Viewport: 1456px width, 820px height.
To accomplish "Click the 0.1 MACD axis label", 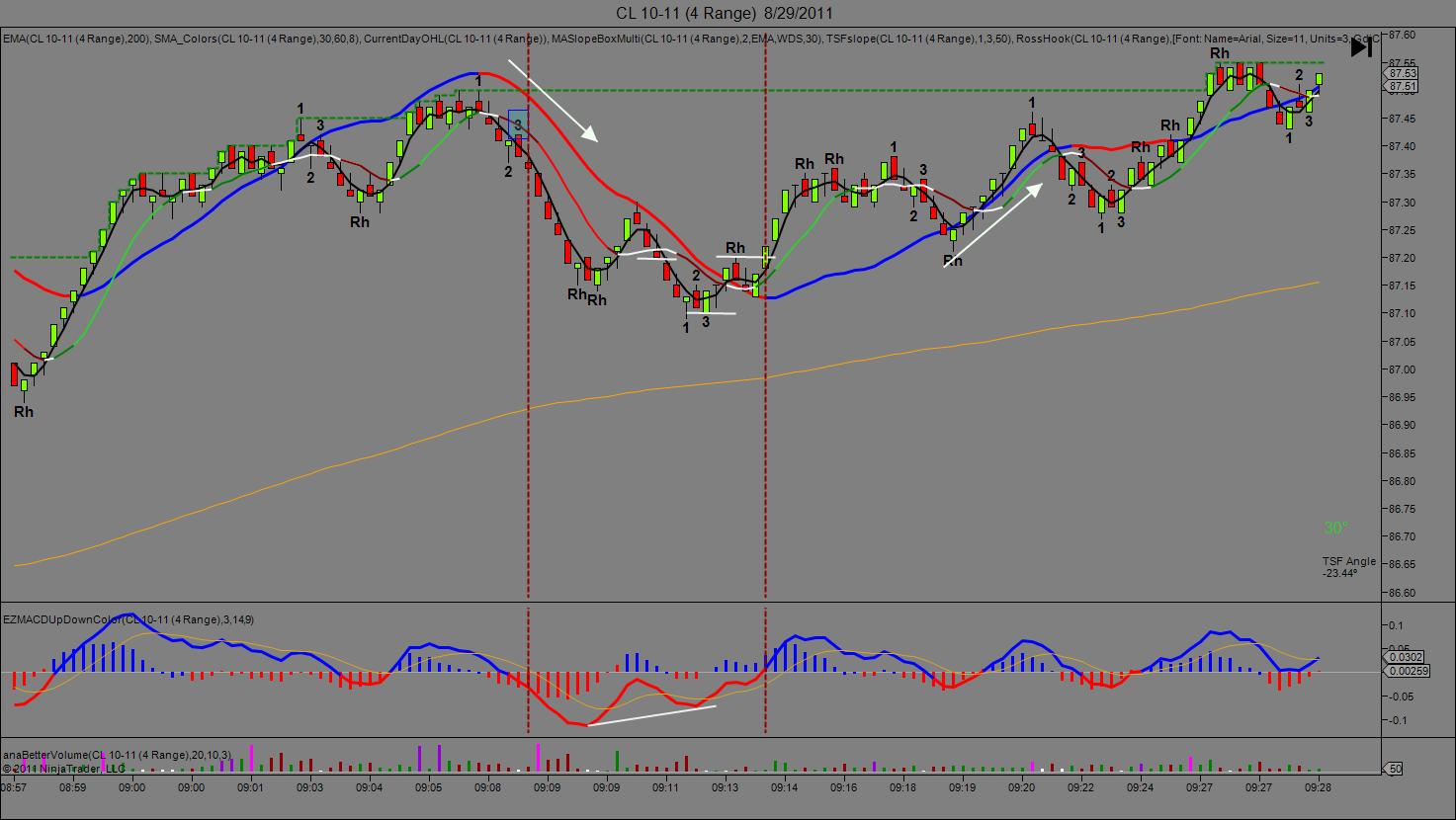I will pyautogui.click(x=1396, y=625).
